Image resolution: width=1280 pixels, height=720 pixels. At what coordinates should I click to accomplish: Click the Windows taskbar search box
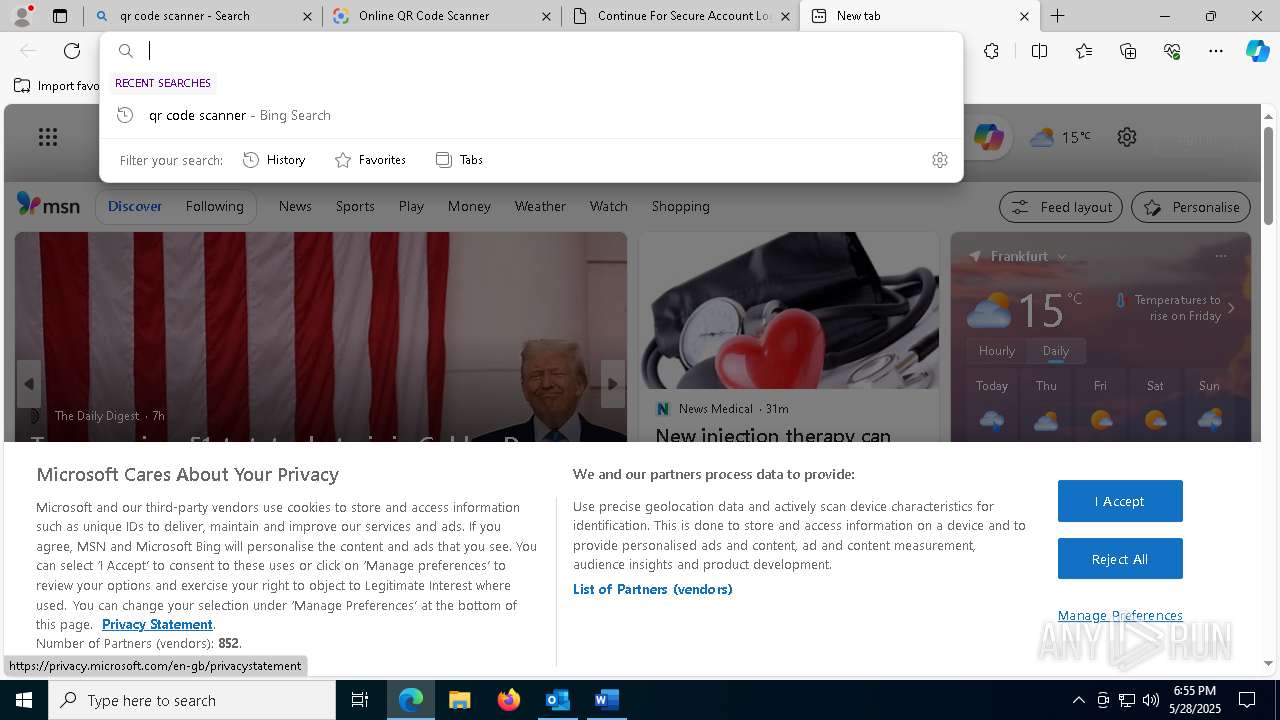[x=192, y=700]
